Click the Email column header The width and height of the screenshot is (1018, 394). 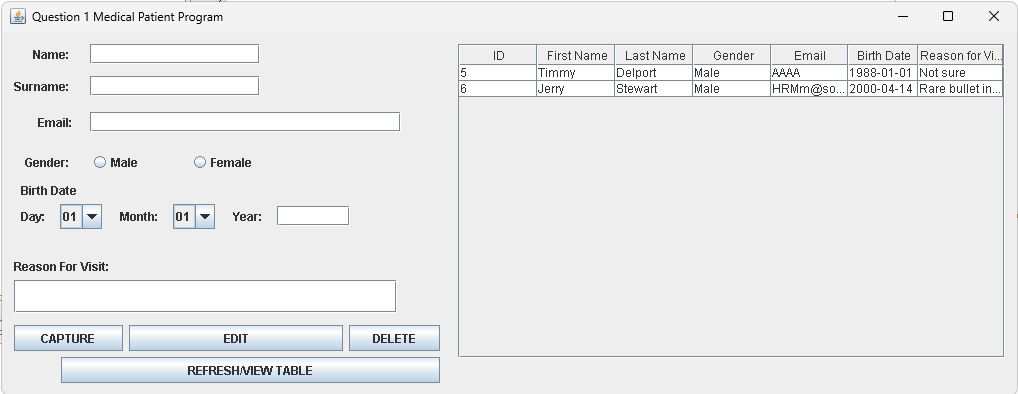point(810,55)
